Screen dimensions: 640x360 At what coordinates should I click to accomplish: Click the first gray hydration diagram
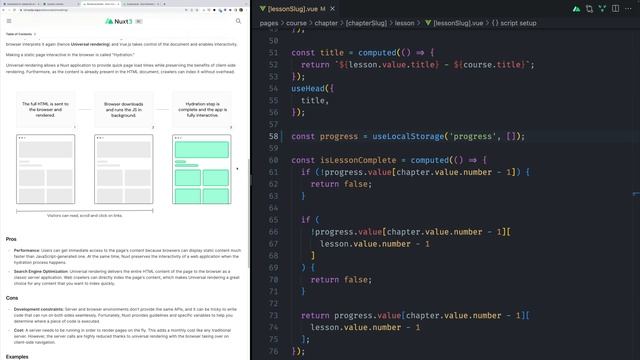[46, 169]
